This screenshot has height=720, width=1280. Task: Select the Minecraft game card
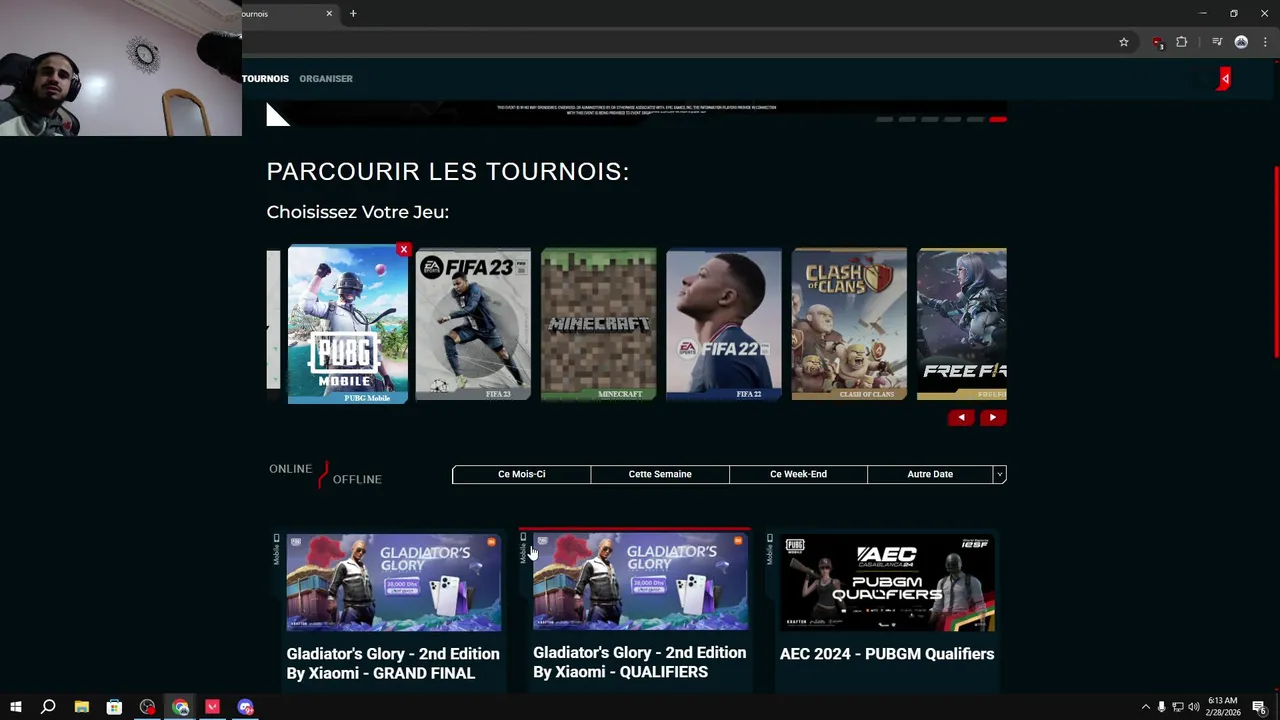[599, 325]
